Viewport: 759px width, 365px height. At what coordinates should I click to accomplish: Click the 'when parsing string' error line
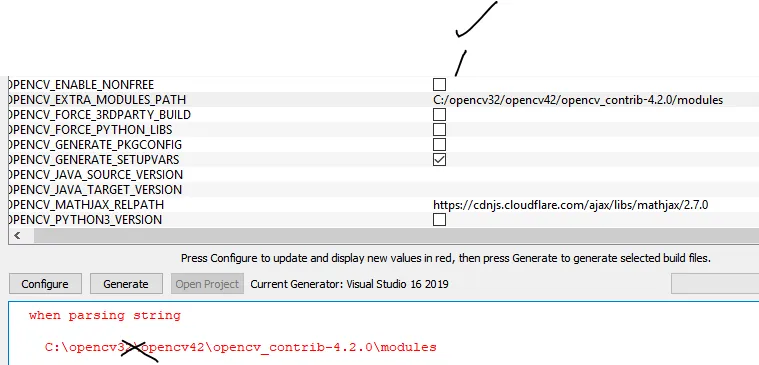pos(105,316)
